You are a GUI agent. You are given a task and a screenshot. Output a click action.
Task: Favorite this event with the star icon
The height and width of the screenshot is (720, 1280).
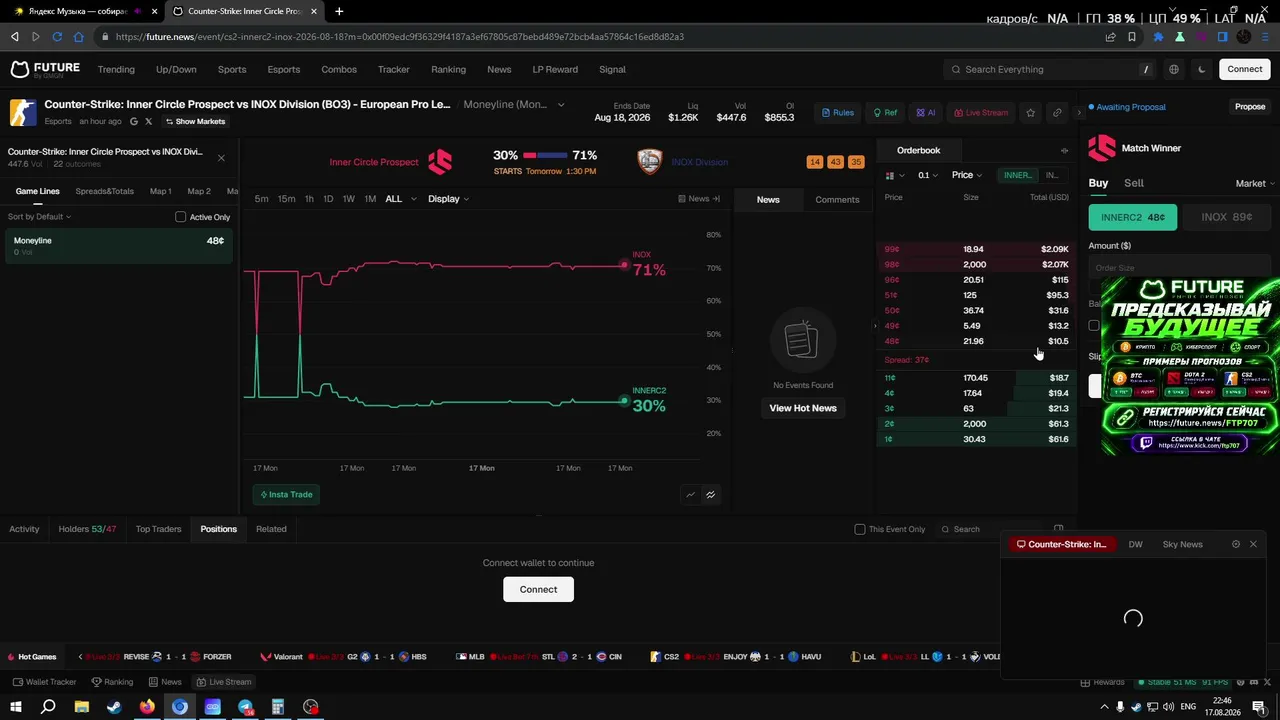point(1031,112)
